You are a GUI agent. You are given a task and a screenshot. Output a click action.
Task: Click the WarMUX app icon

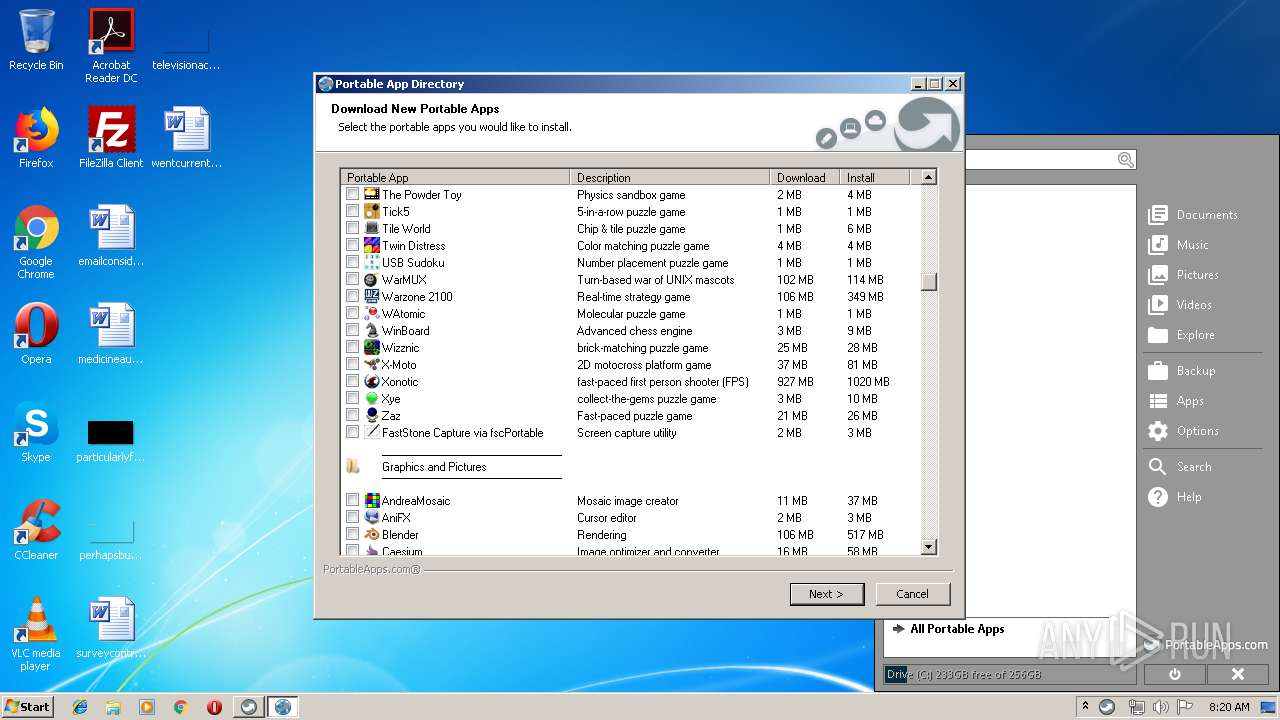(x=371, y=280)
